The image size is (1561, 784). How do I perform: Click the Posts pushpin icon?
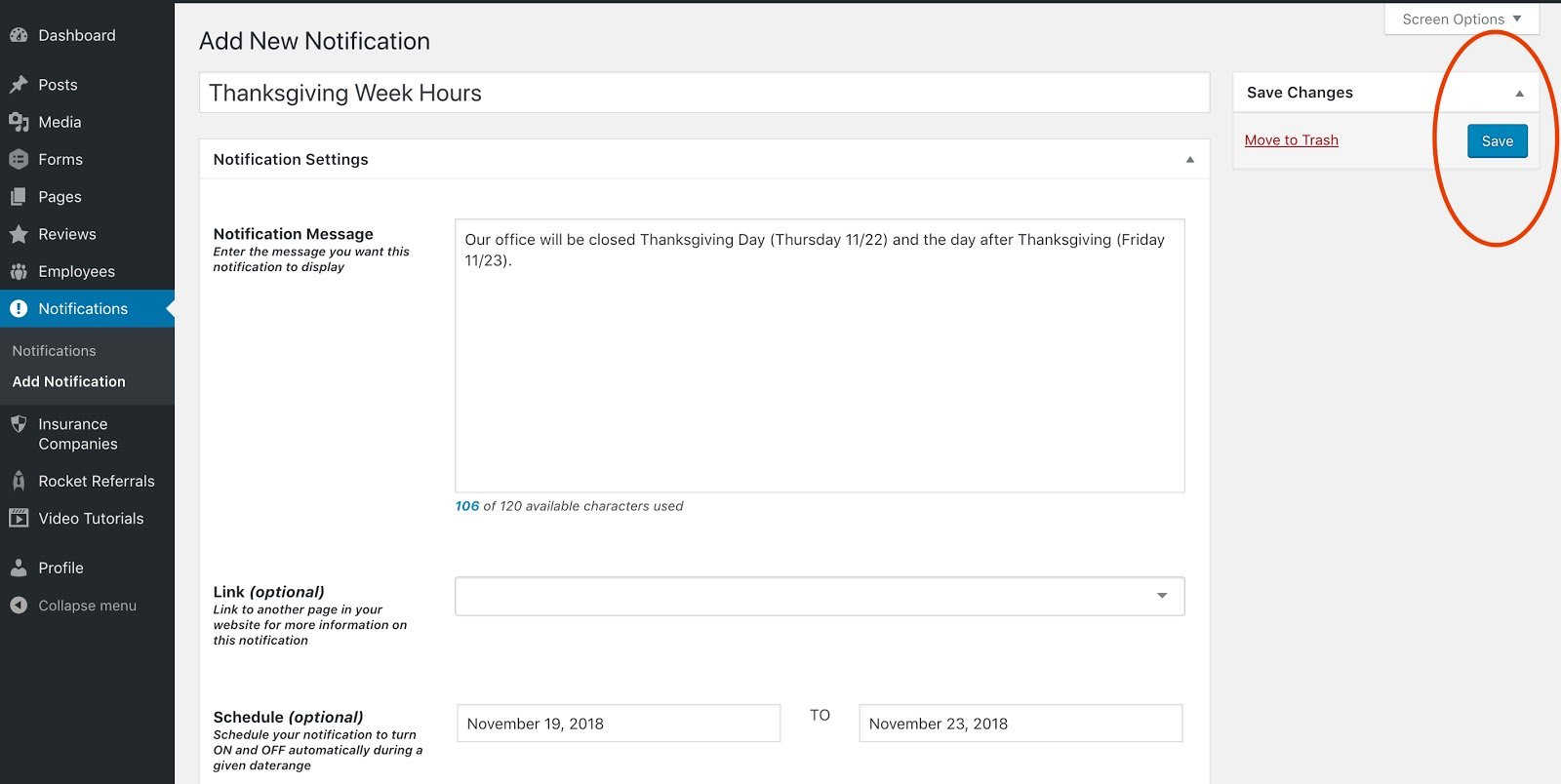(19, 85)
